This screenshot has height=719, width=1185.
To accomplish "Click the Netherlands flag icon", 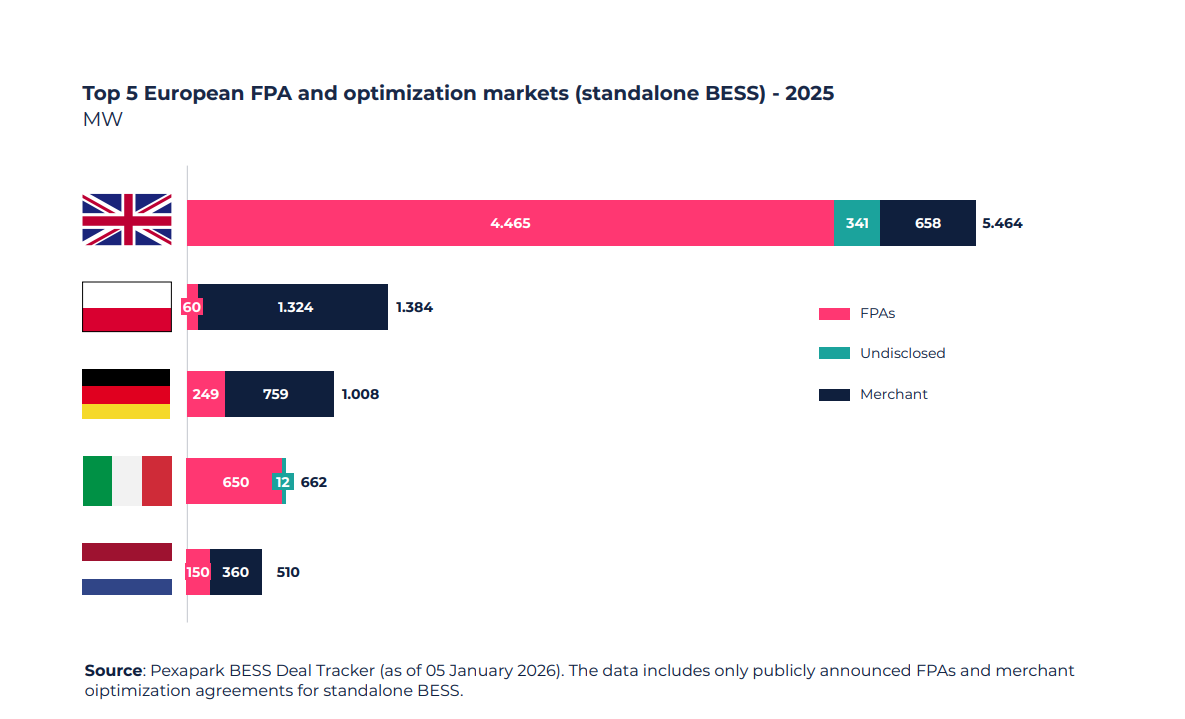I will click(x=127, y=567).
